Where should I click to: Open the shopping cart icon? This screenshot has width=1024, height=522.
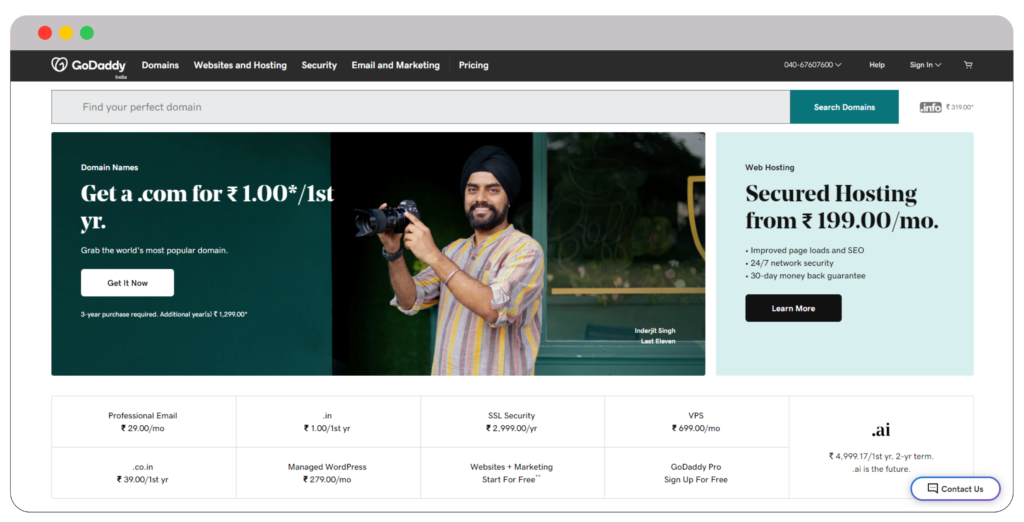coord(968,65)
